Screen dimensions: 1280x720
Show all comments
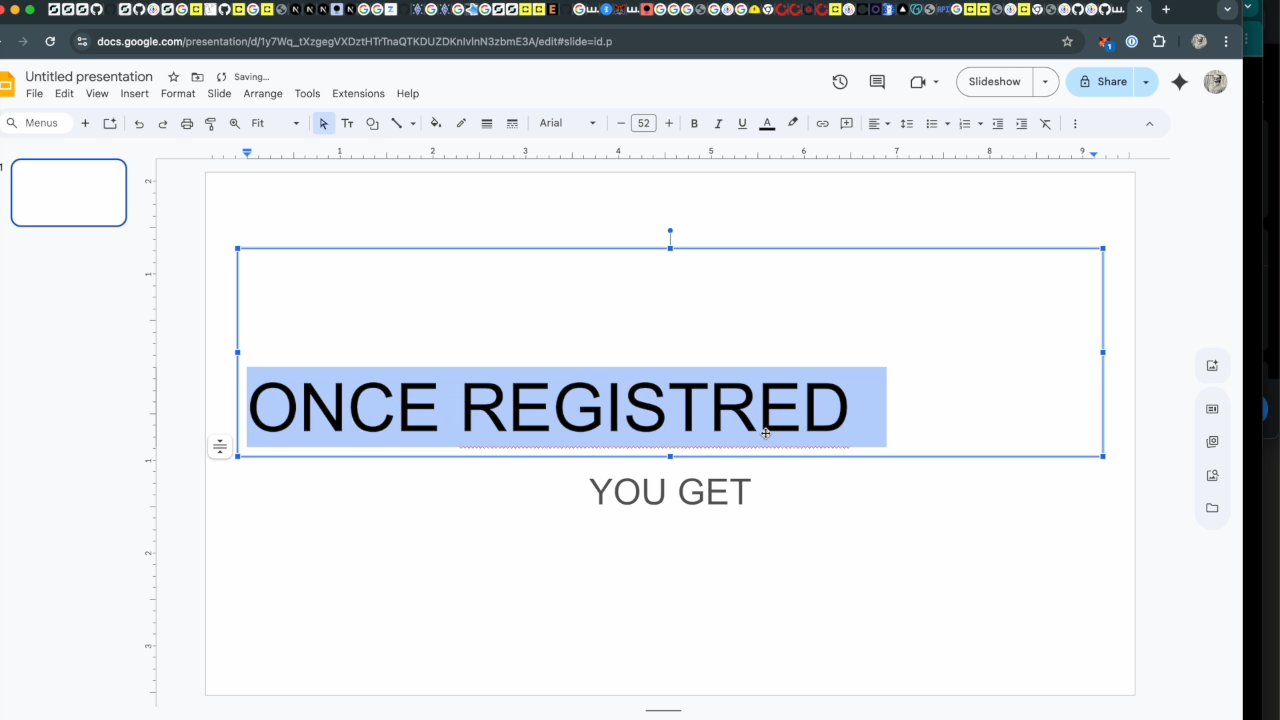(x=877, y=82)
